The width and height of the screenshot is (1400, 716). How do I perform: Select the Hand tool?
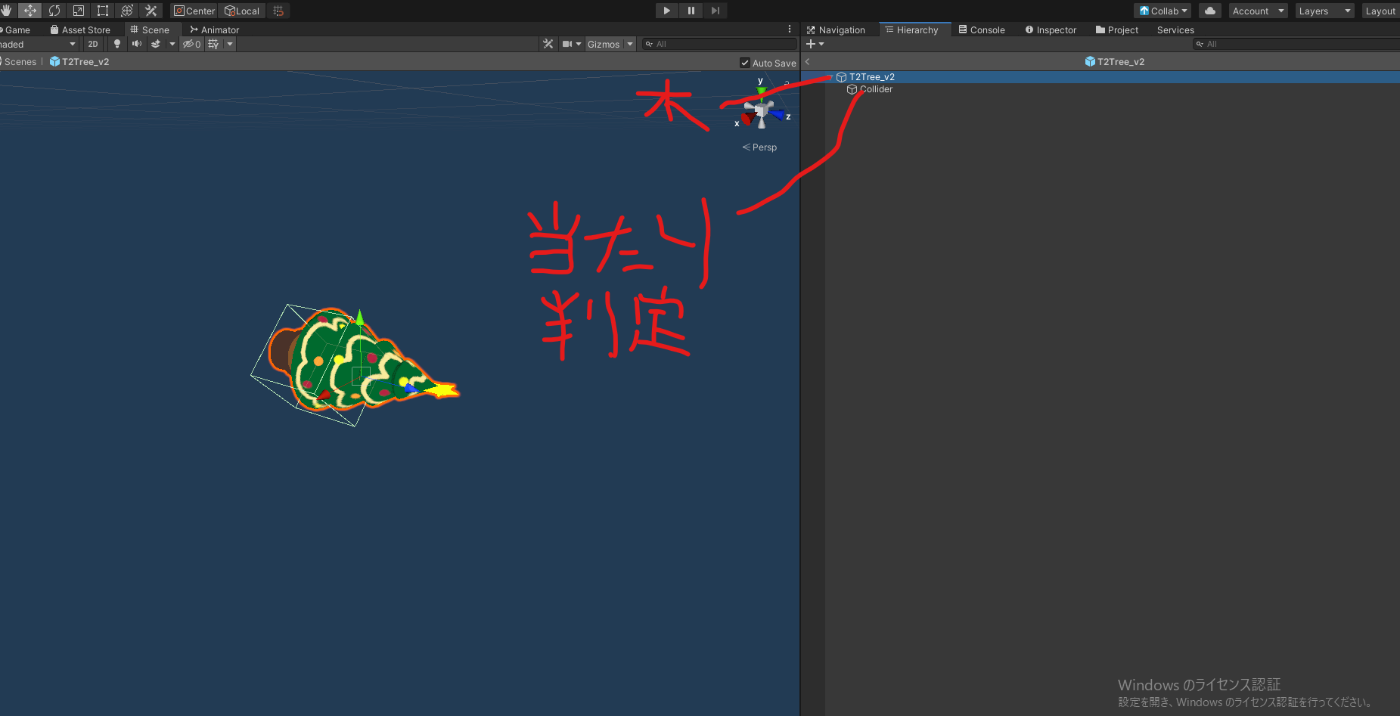click(6, 10)
